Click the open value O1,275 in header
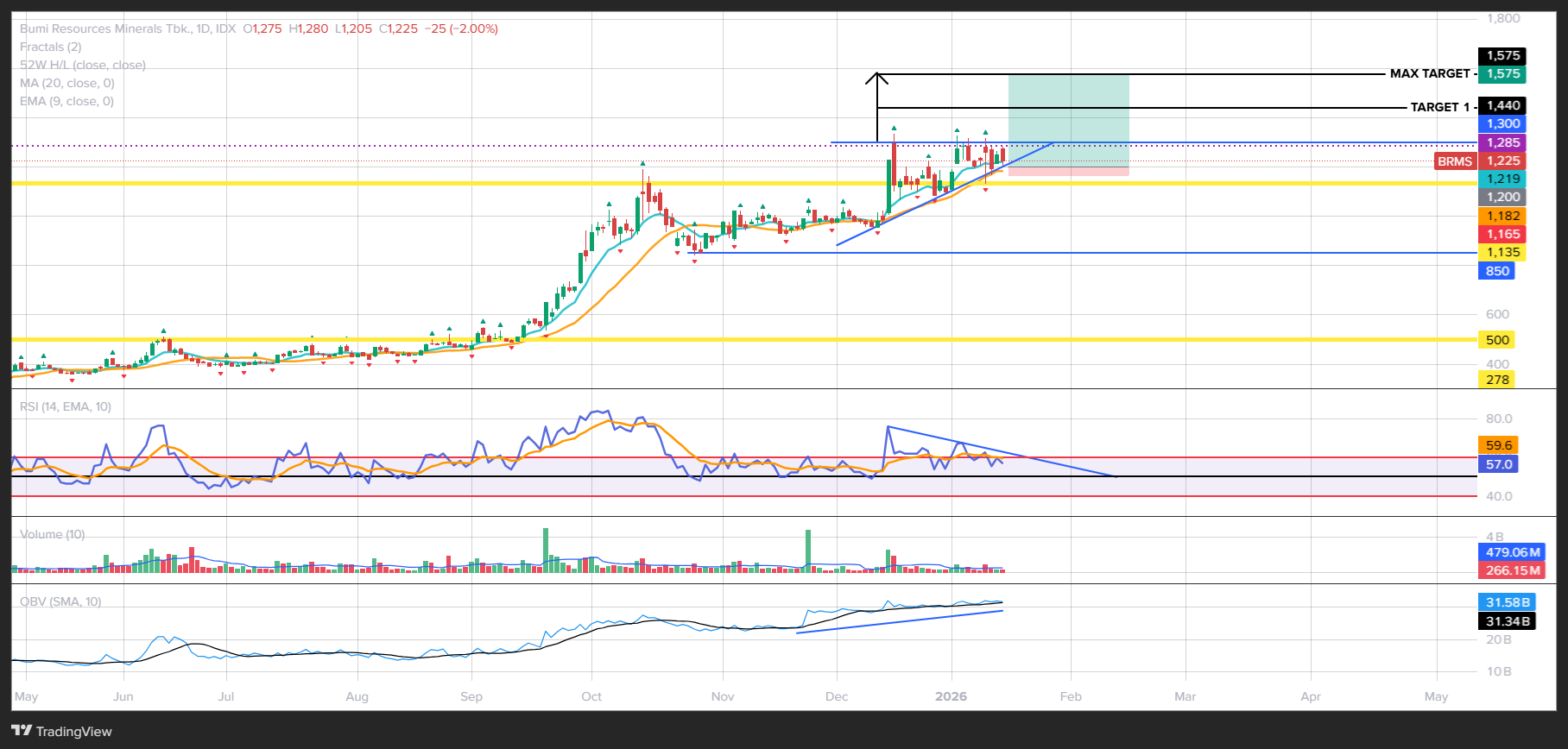The image size is (1568, 749). [x=262, y=28]
